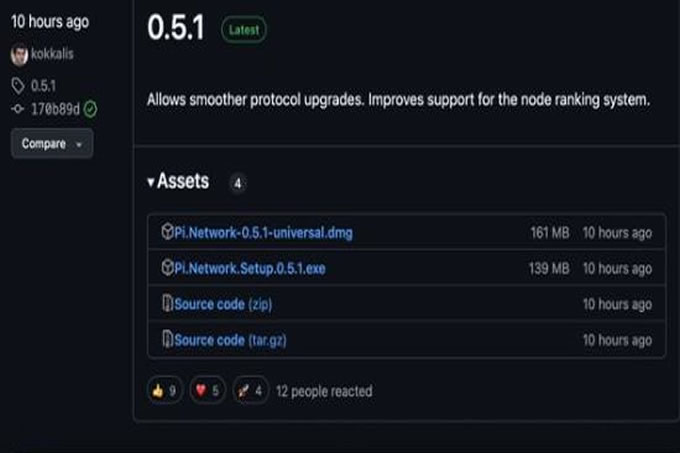Download Pi.Network.Setup.0.5.1.exe
The image size is (680, 453).
click(x=250, y=268)
